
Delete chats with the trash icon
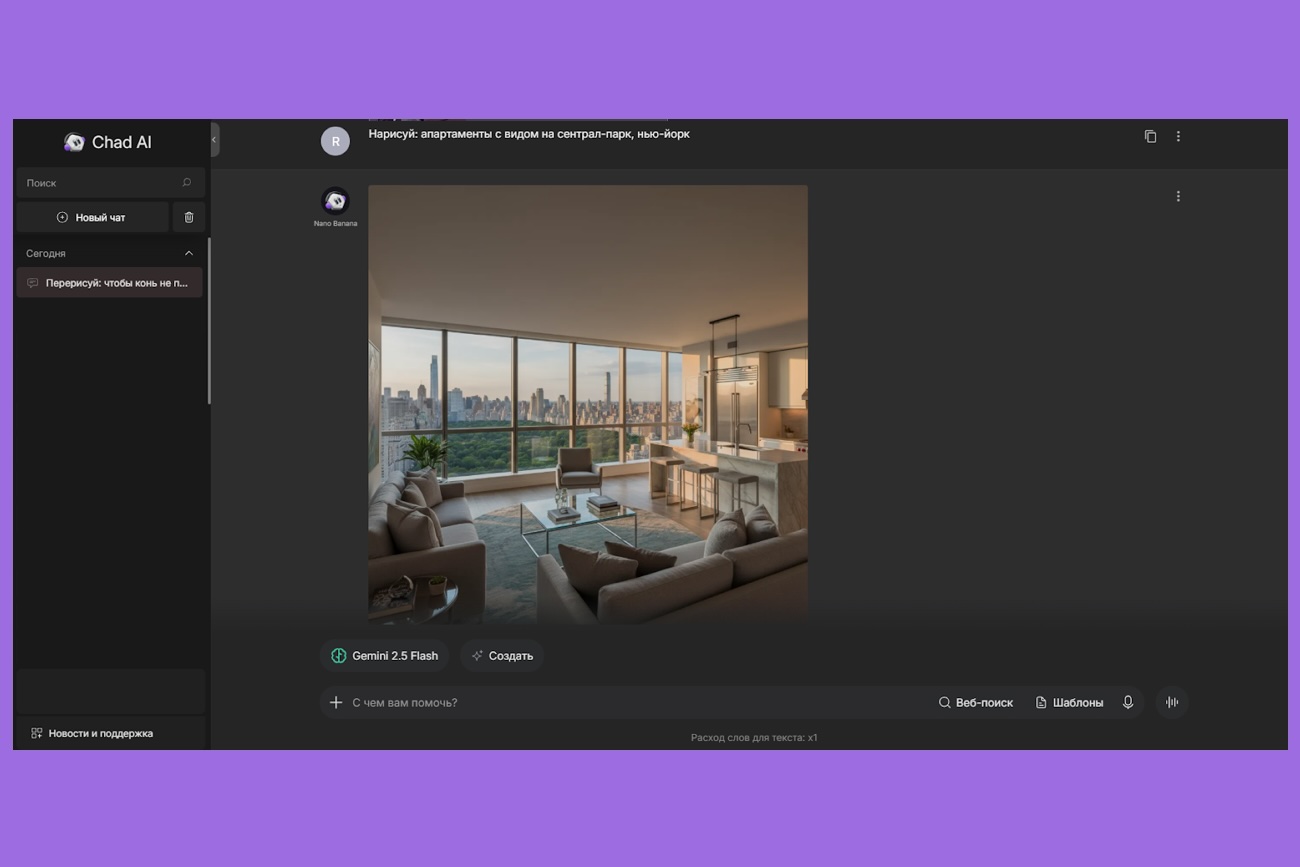pos(189,217)
